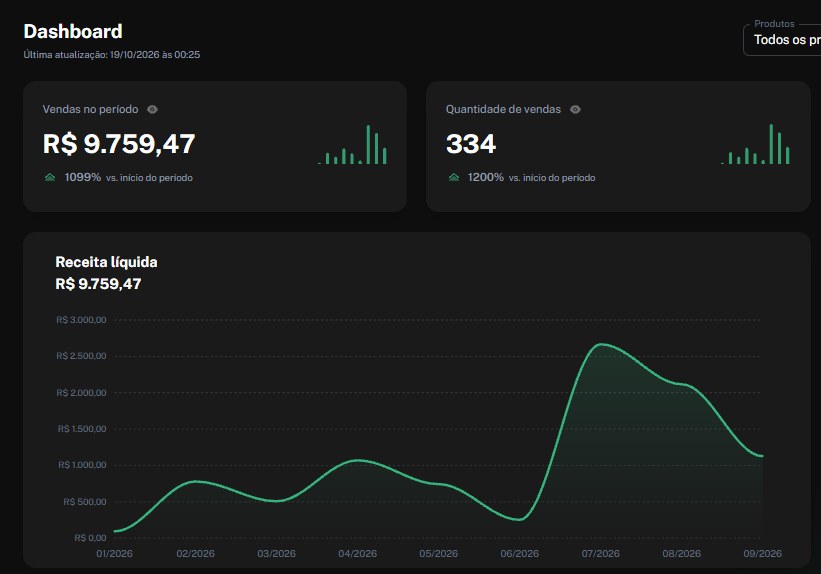Click the 02/2026 x-axis label
Screen dimensions: 821x574
195,554
